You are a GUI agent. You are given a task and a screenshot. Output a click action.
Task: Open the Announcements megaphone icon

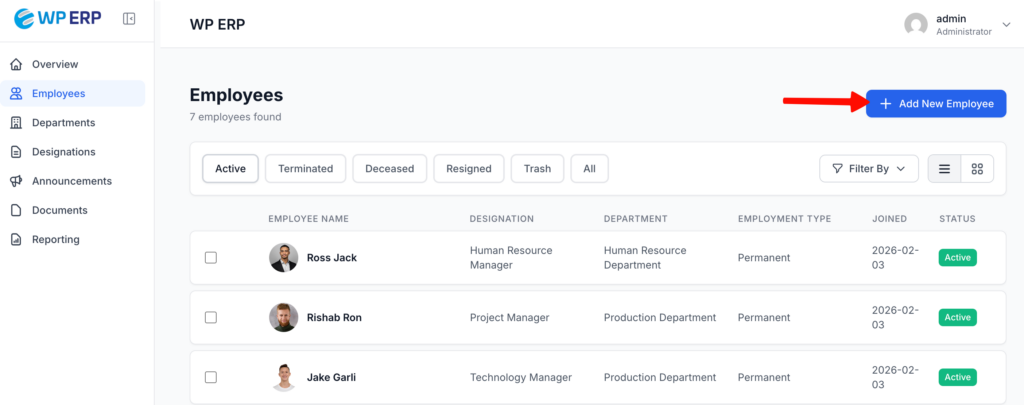16,181
